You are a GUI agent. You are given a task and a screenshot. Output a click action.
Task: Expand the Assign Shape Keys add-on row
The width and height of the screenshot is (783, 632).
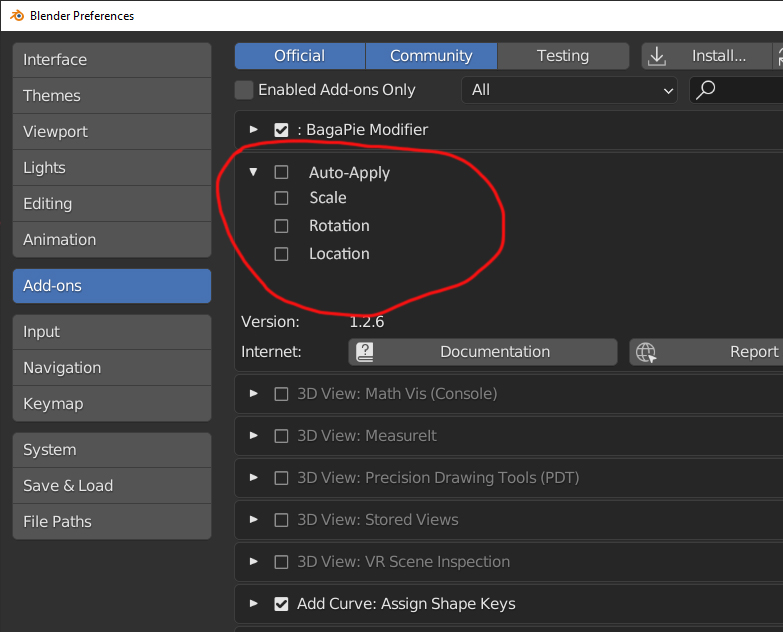254,603
